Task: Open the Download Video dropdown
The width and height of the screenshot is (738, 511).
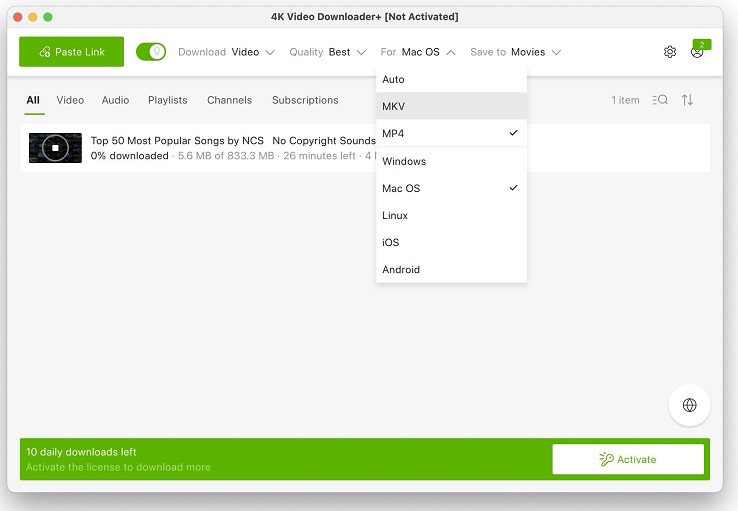Action: 226,52
